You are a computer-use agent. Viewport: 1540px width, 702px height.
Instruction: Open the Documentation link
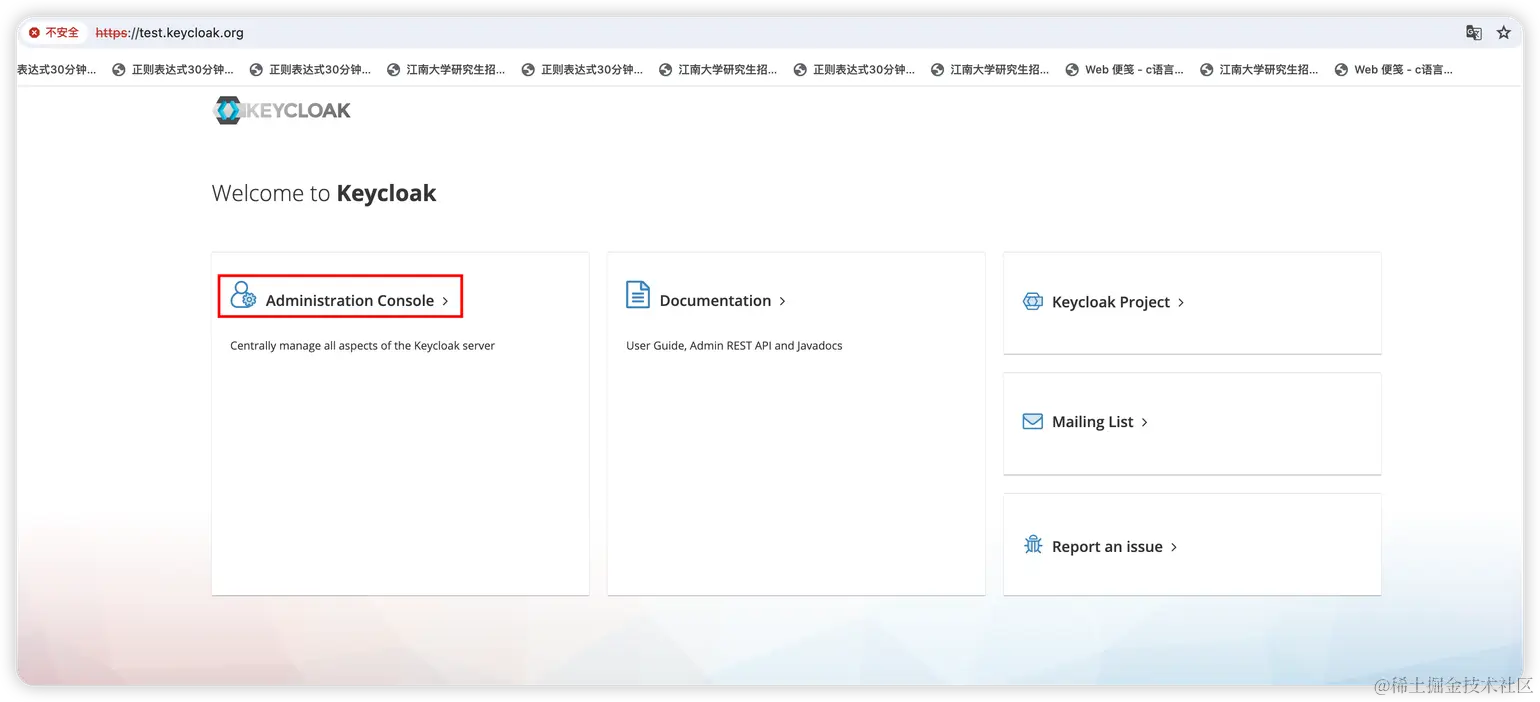tap(715, 300)
